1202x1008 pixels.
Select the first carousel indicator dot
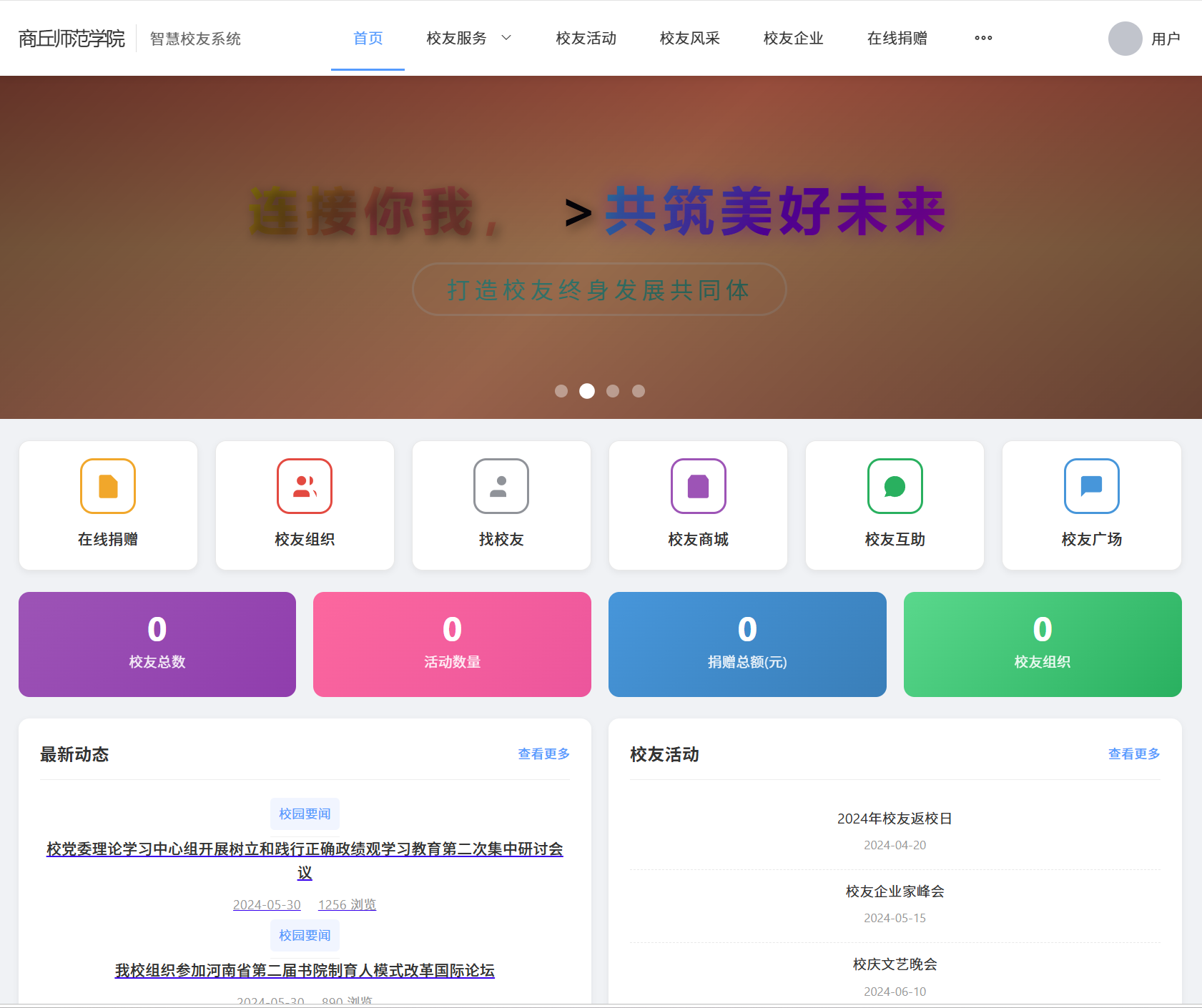pyautogui.click(x=561, y=391)
